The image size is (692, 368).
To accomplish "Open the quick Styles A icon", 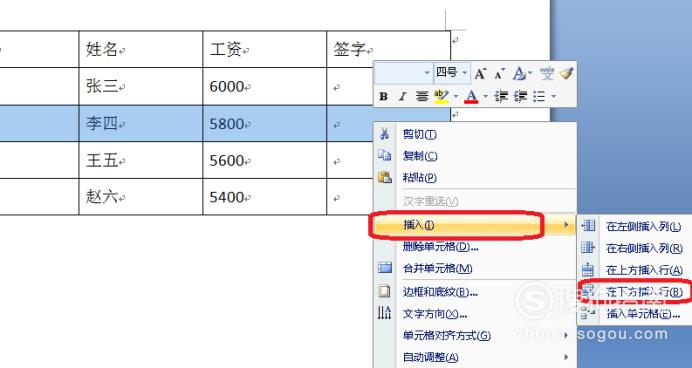I will tap(519, 74).
